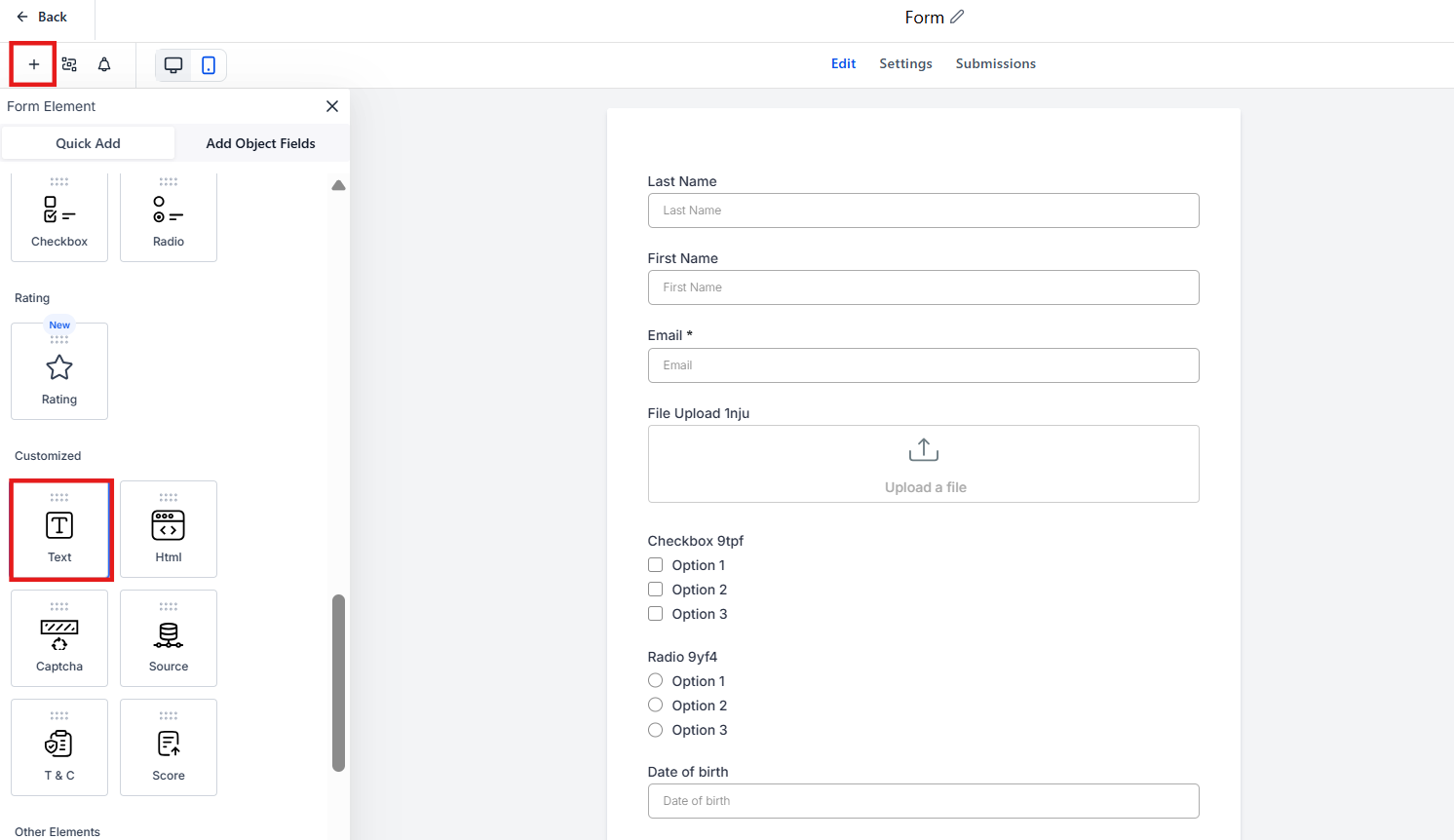1454x840 pixels.
Task: Add the Captcha element
Action: coord(59,638)
